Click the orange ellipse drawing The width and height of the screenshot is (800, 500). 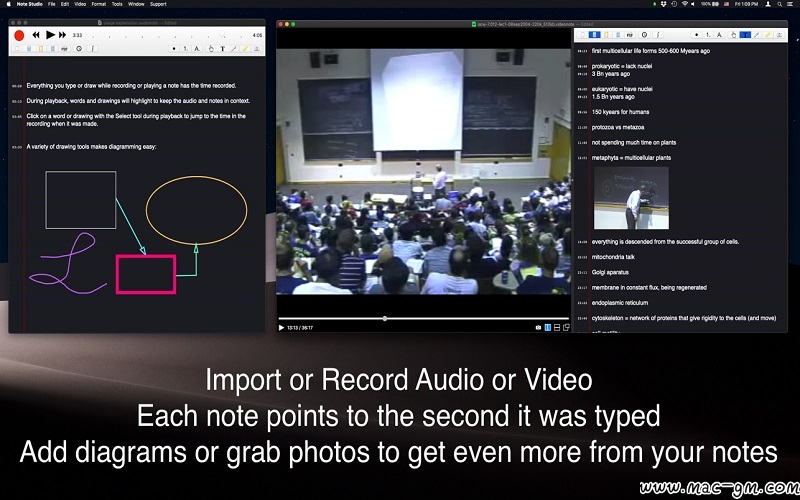point(196,210)
